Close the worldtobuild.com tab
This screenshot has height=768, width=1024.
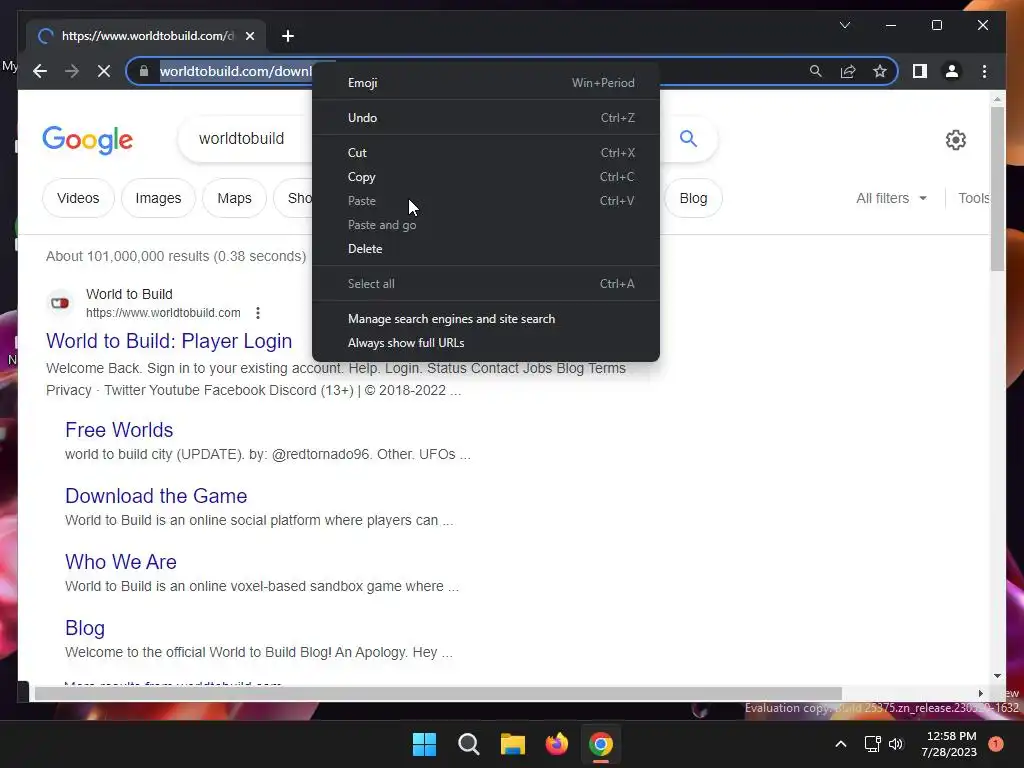[x=249, y=36]
